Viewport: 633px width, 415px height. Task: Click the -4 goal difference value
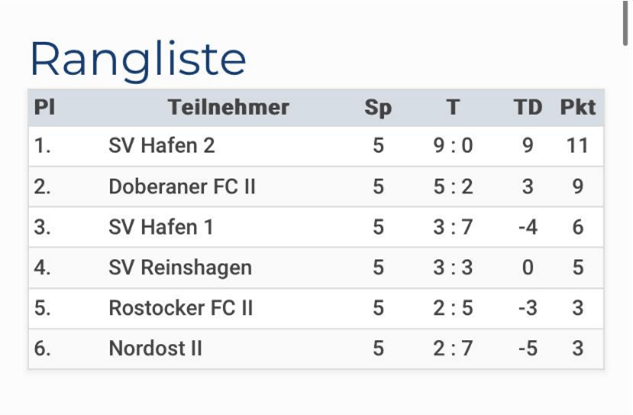528,227
